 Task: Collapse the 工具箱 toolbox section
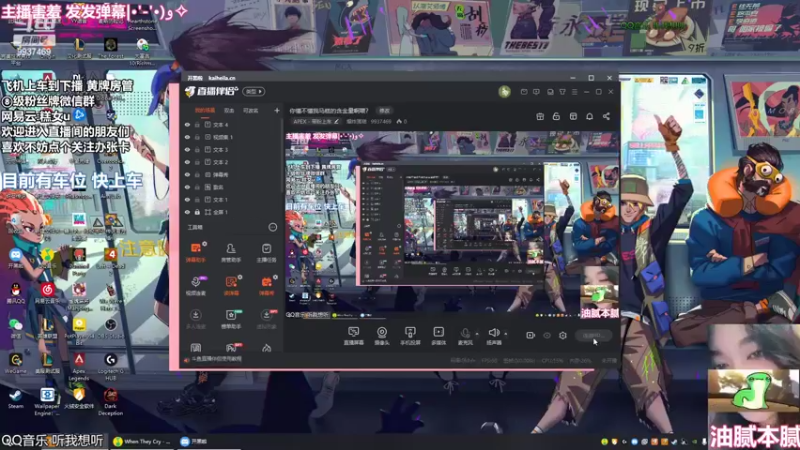[272, 227]
